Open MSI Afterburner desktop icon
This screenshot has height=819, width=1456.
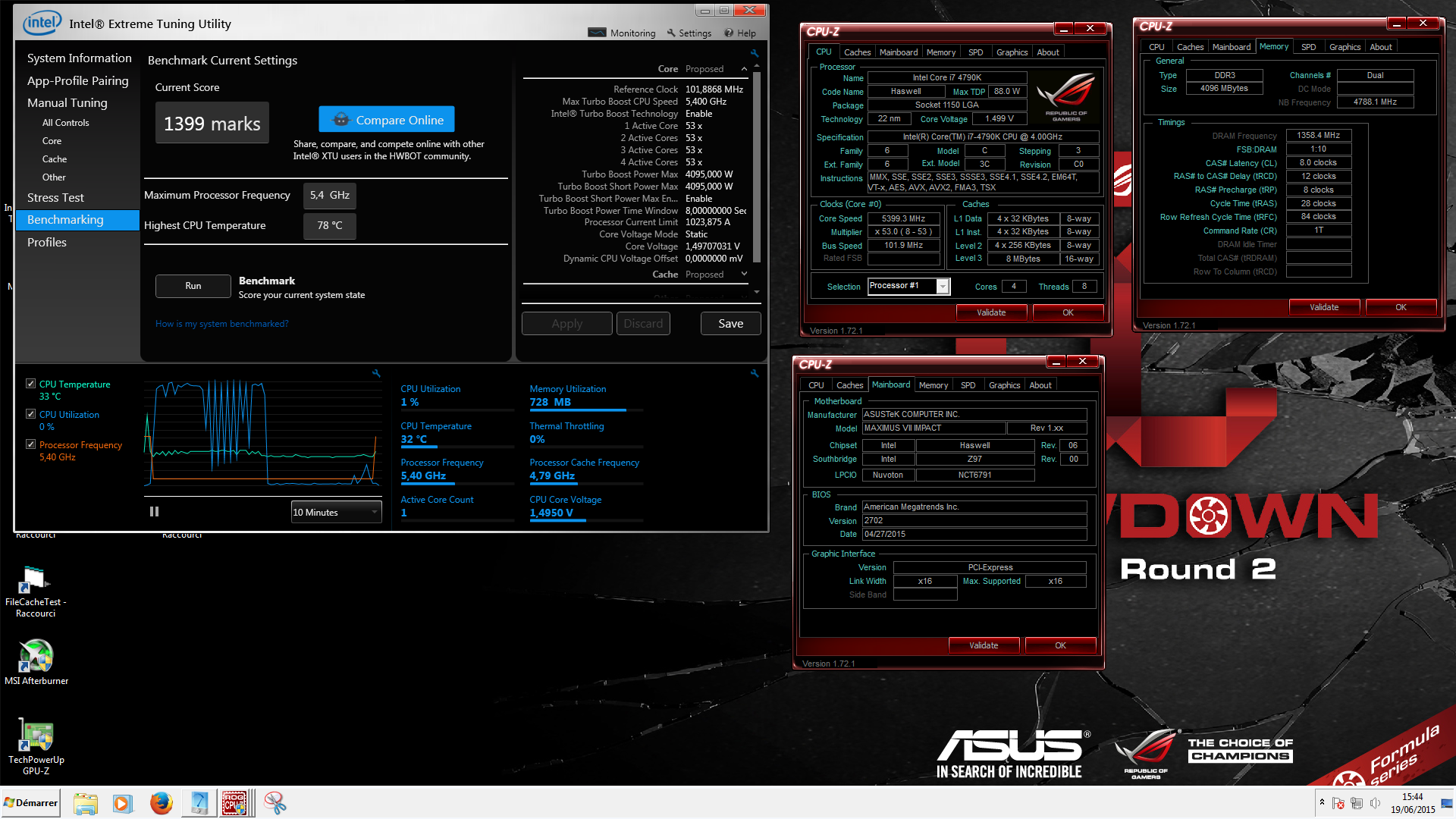point(36,662)
